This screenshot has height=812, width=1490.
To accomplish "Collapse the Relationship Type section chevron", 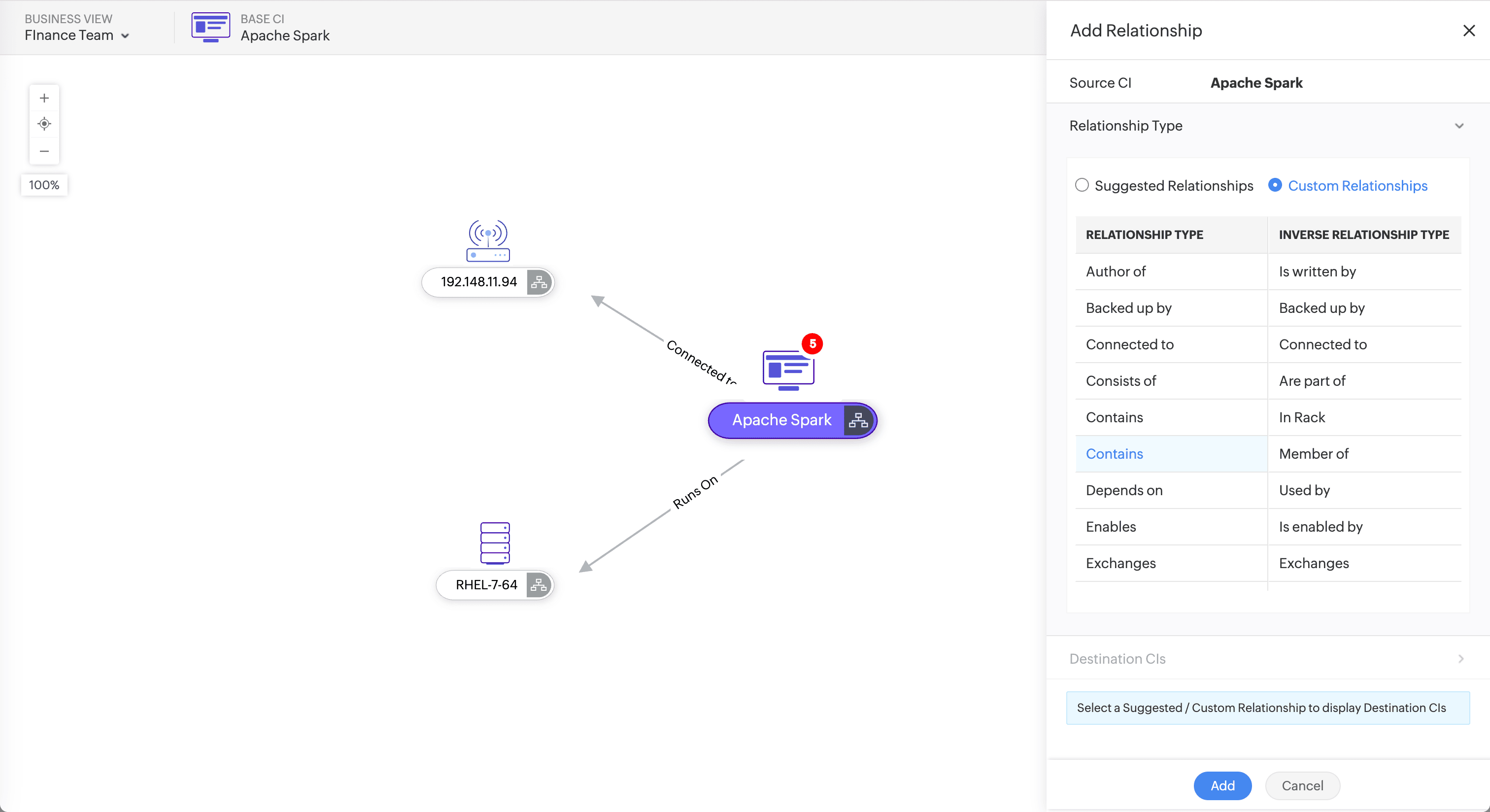I will 1459,126.
